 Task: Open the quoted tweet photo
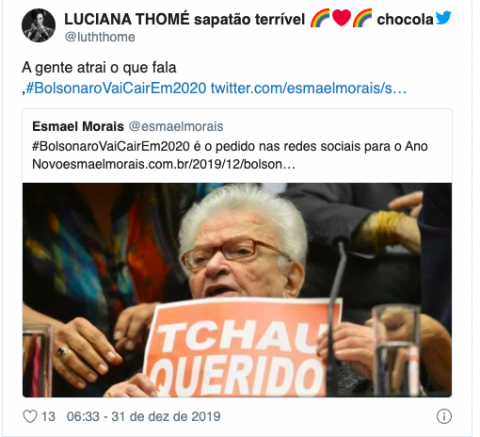tap(237, 290)
